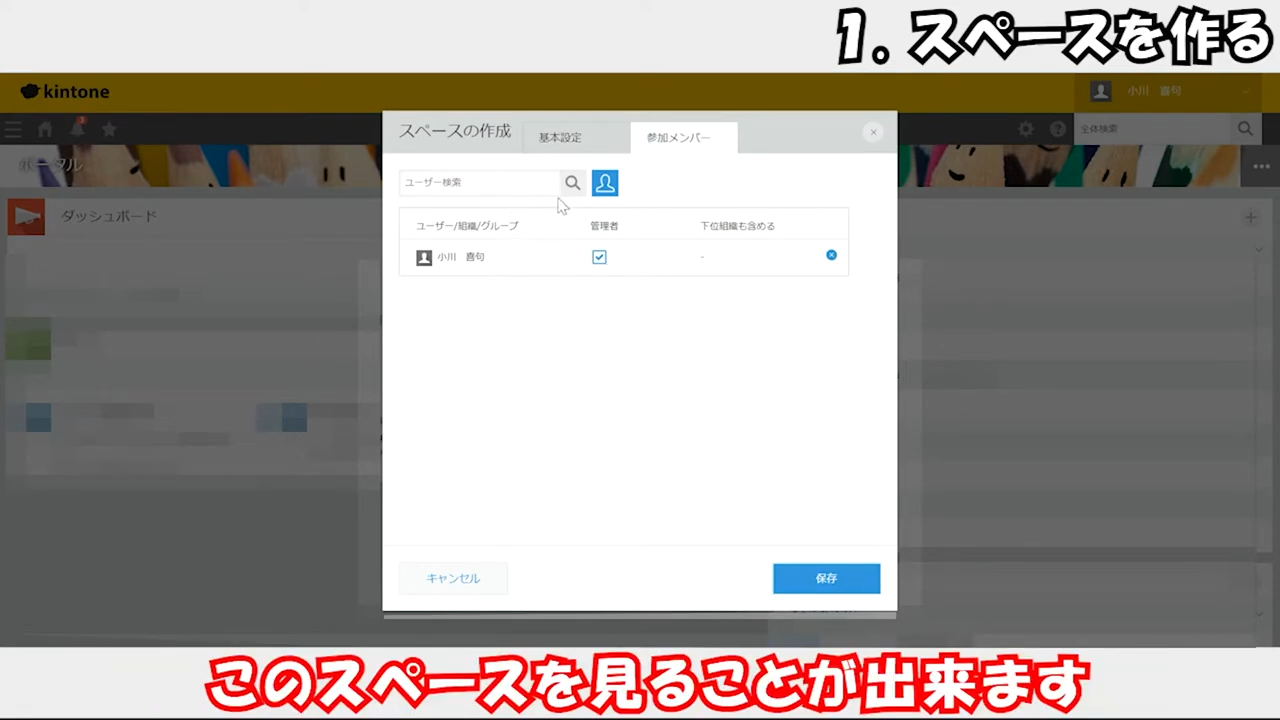Screen dimensions: 1280x720
Task: Click the blue organization/user picker icon
Action: [x=605, y=183]
